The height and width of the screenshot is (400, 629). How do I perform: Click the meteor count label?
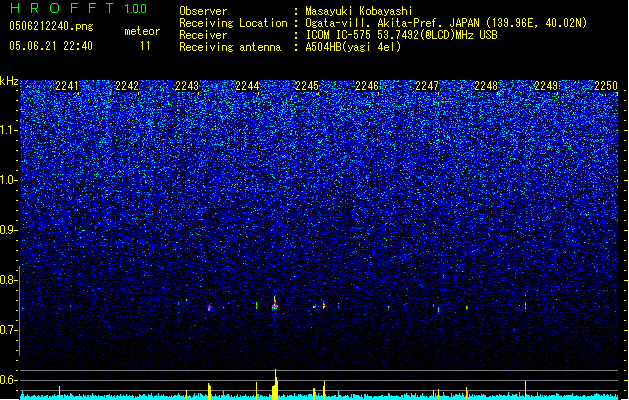tap(142, 31)
